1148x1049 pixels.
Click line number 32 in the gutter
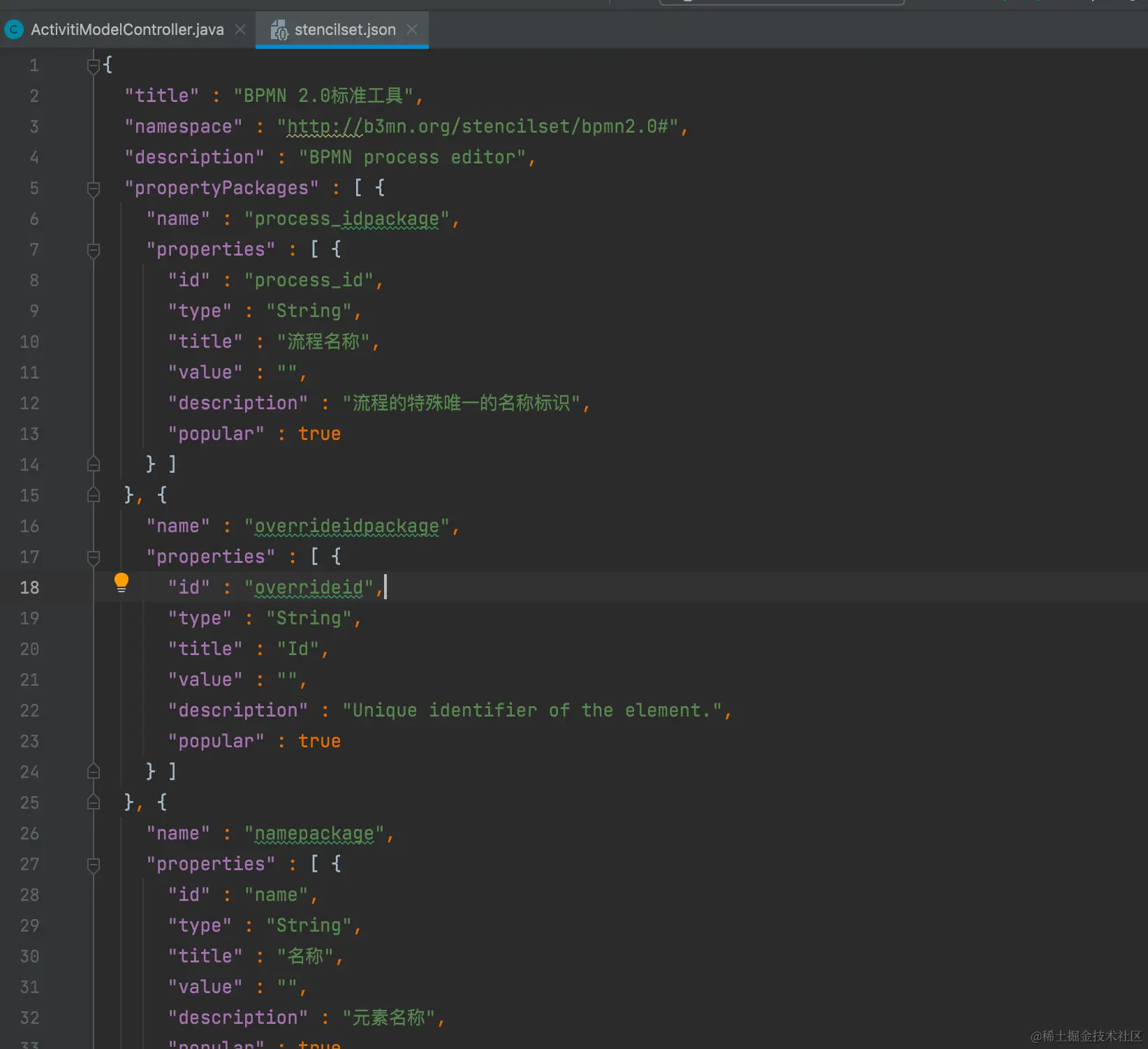click(x=29, y=1018)
